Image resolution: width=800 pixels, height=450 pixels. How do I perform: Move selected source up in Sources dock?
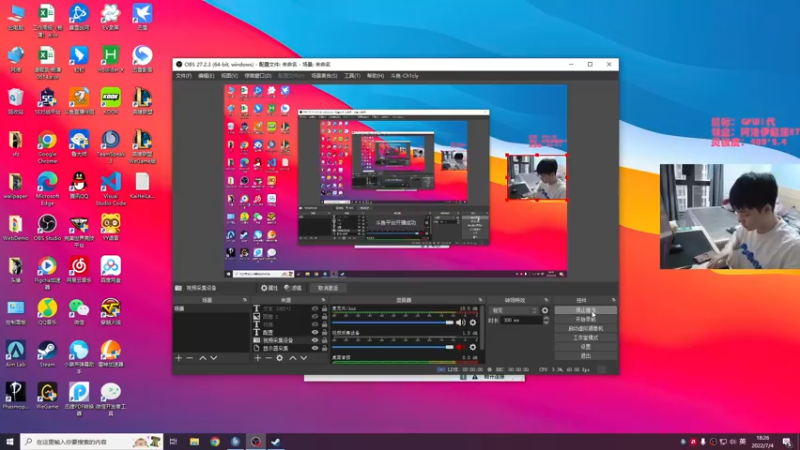(293, 358)
